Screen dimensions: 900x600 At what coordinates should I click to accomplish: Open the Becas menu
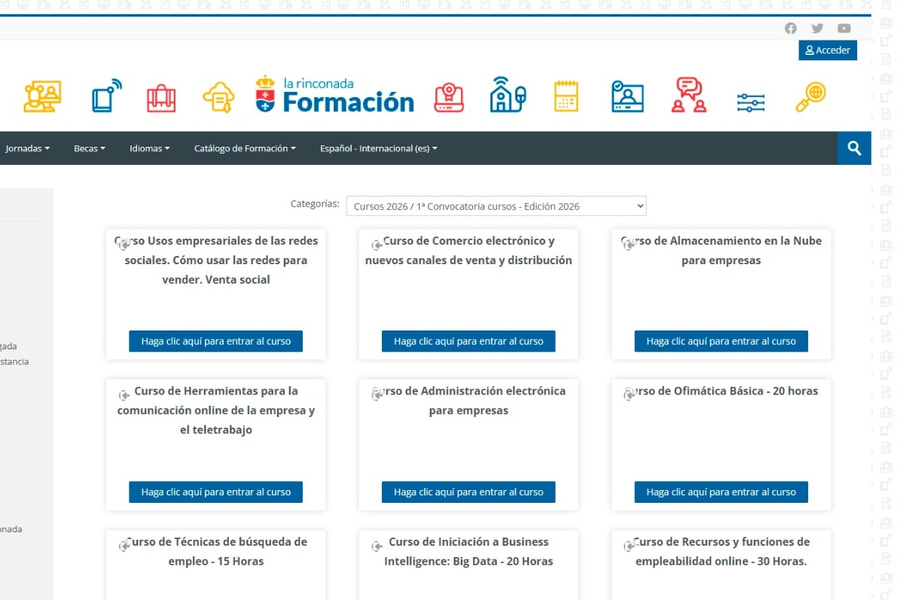[x=88, y=147]
